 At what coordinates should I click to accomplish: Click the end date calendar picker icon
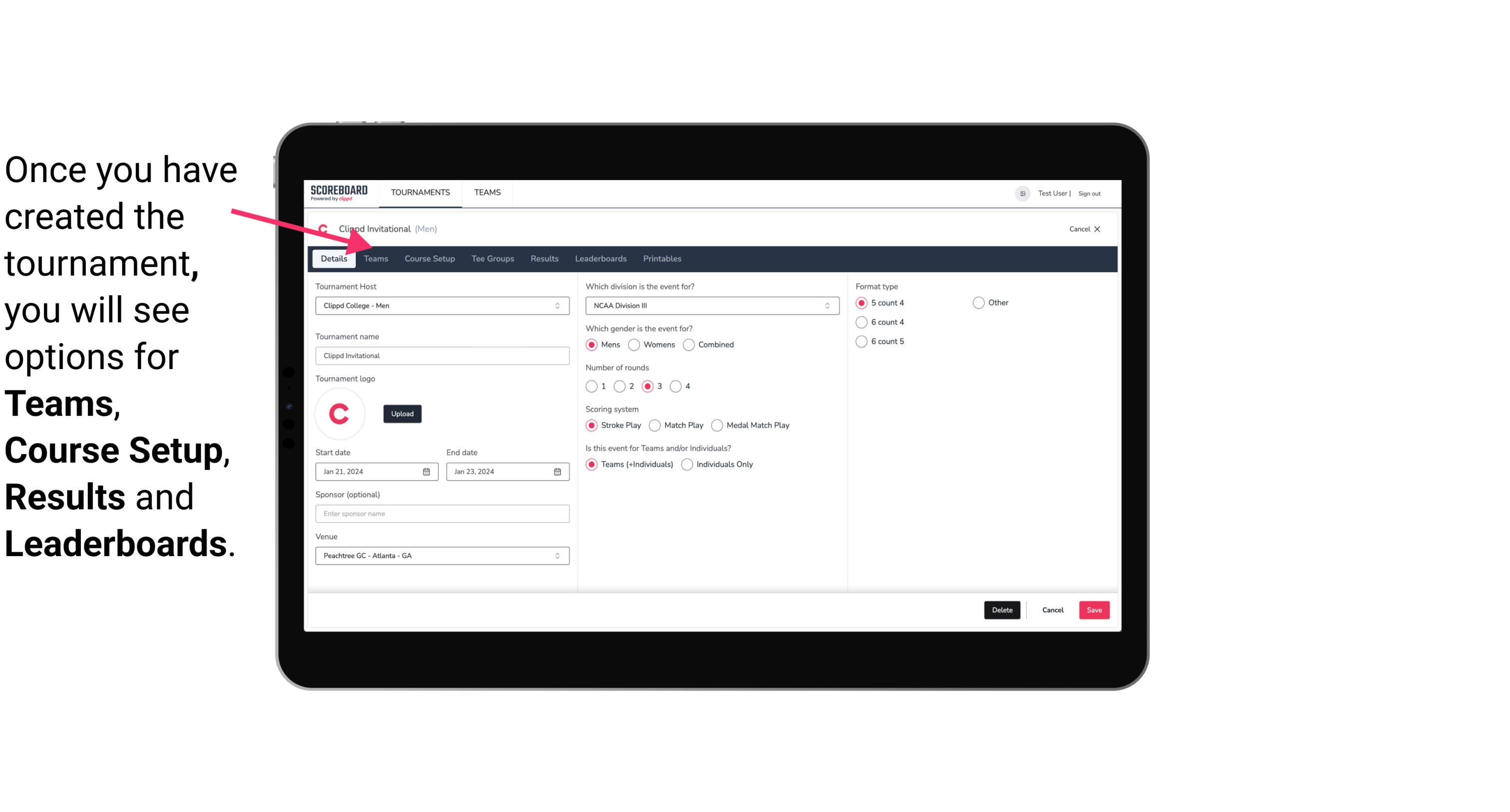pos(556,471)
